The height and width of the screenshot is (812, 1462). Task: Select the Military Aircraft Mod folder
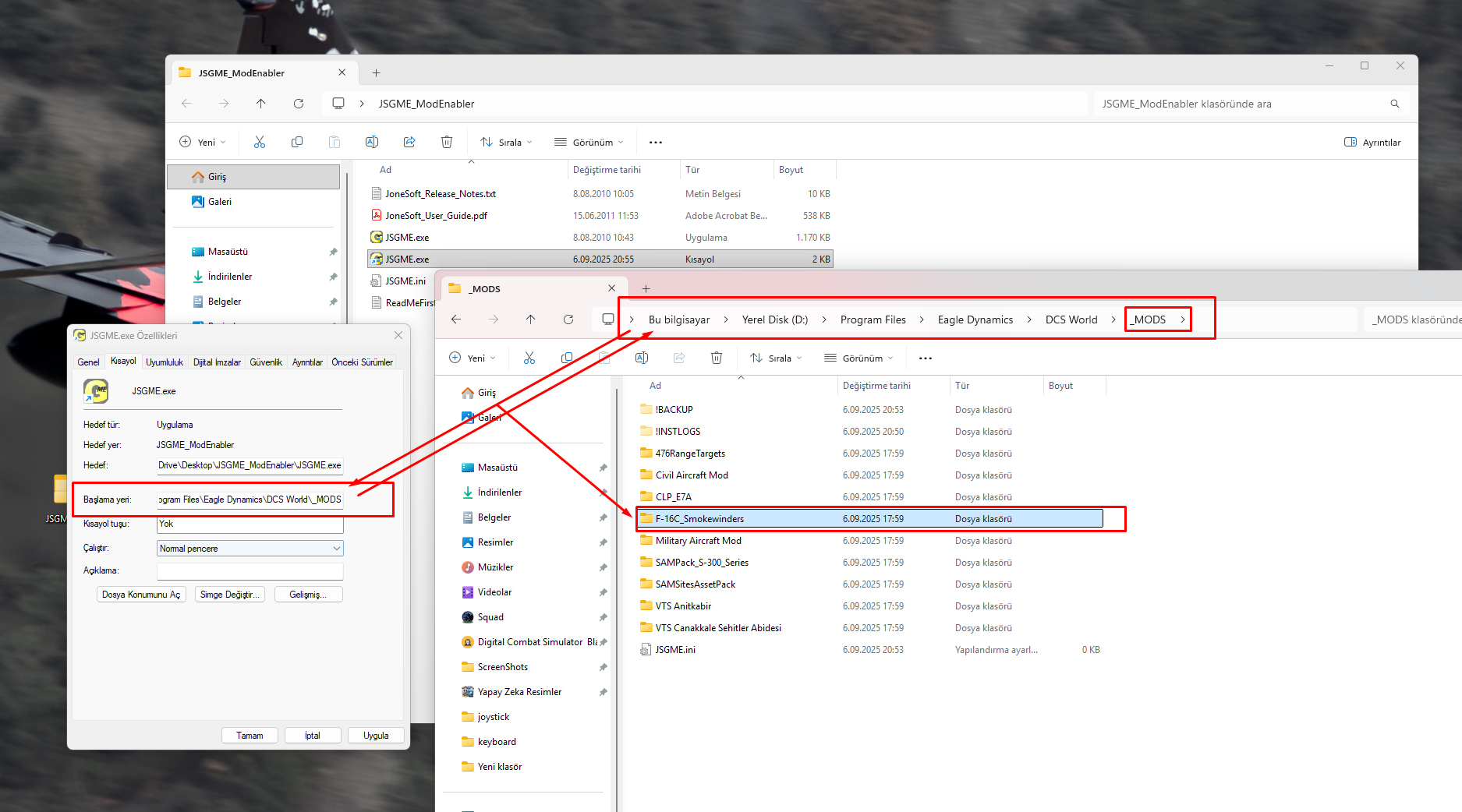click(698, 541)
